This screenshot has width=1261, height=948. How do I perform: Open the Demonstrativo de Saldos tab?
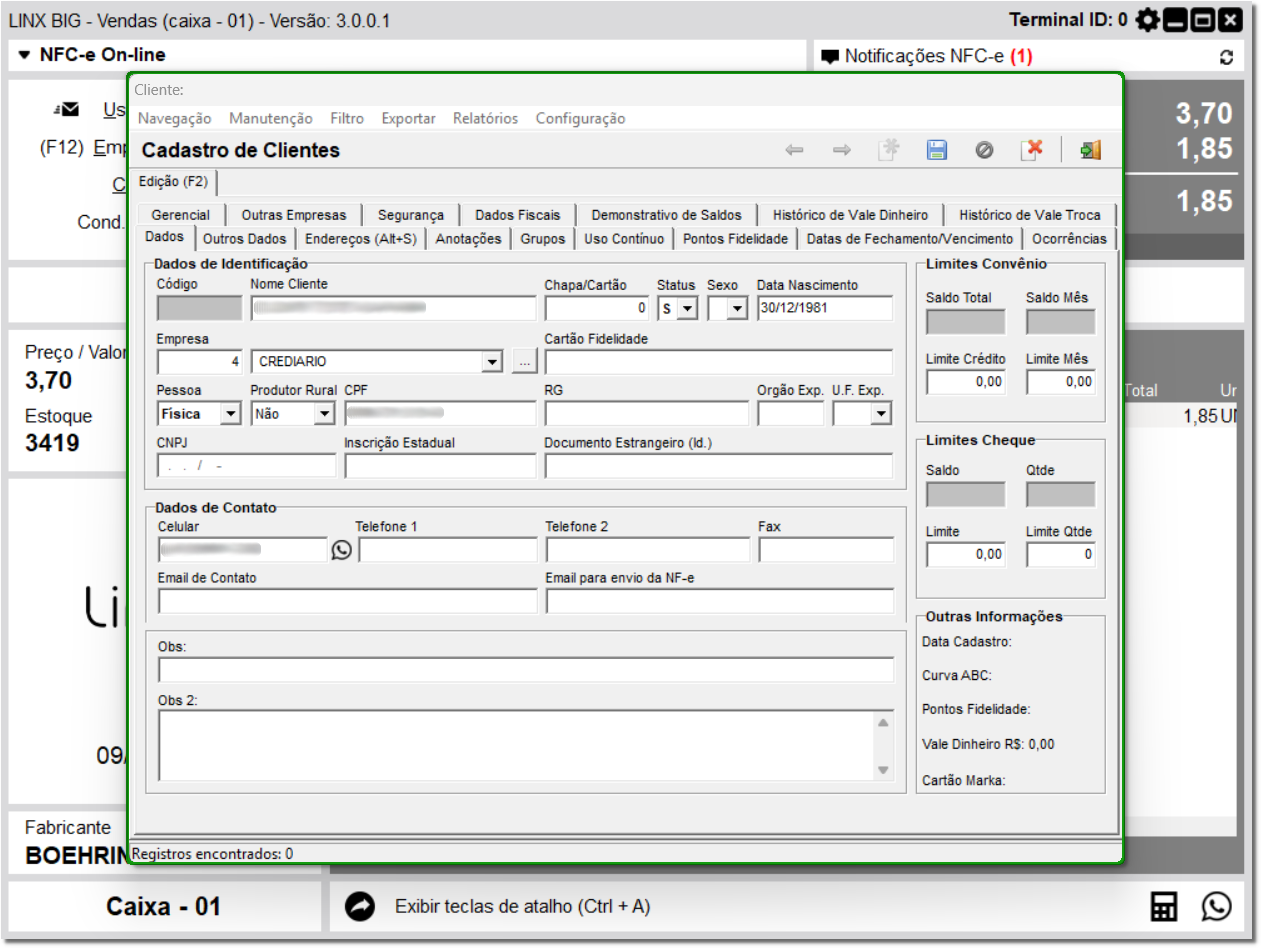point(667,215)
